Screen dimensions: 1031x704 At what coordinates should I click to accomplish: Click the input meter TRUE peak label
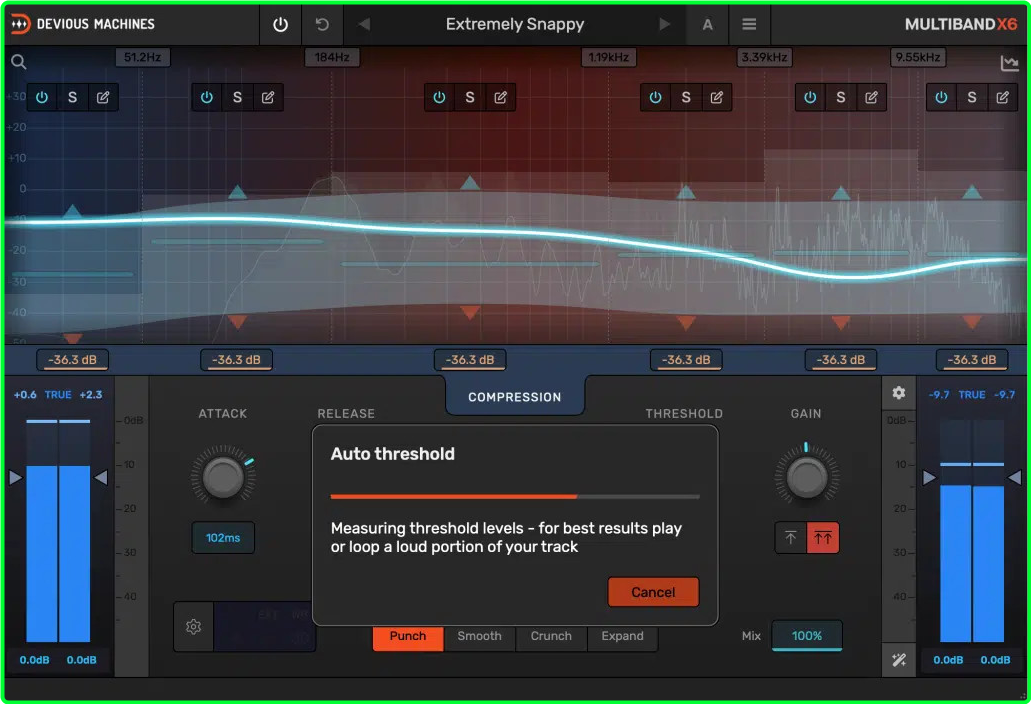[58, 395]
